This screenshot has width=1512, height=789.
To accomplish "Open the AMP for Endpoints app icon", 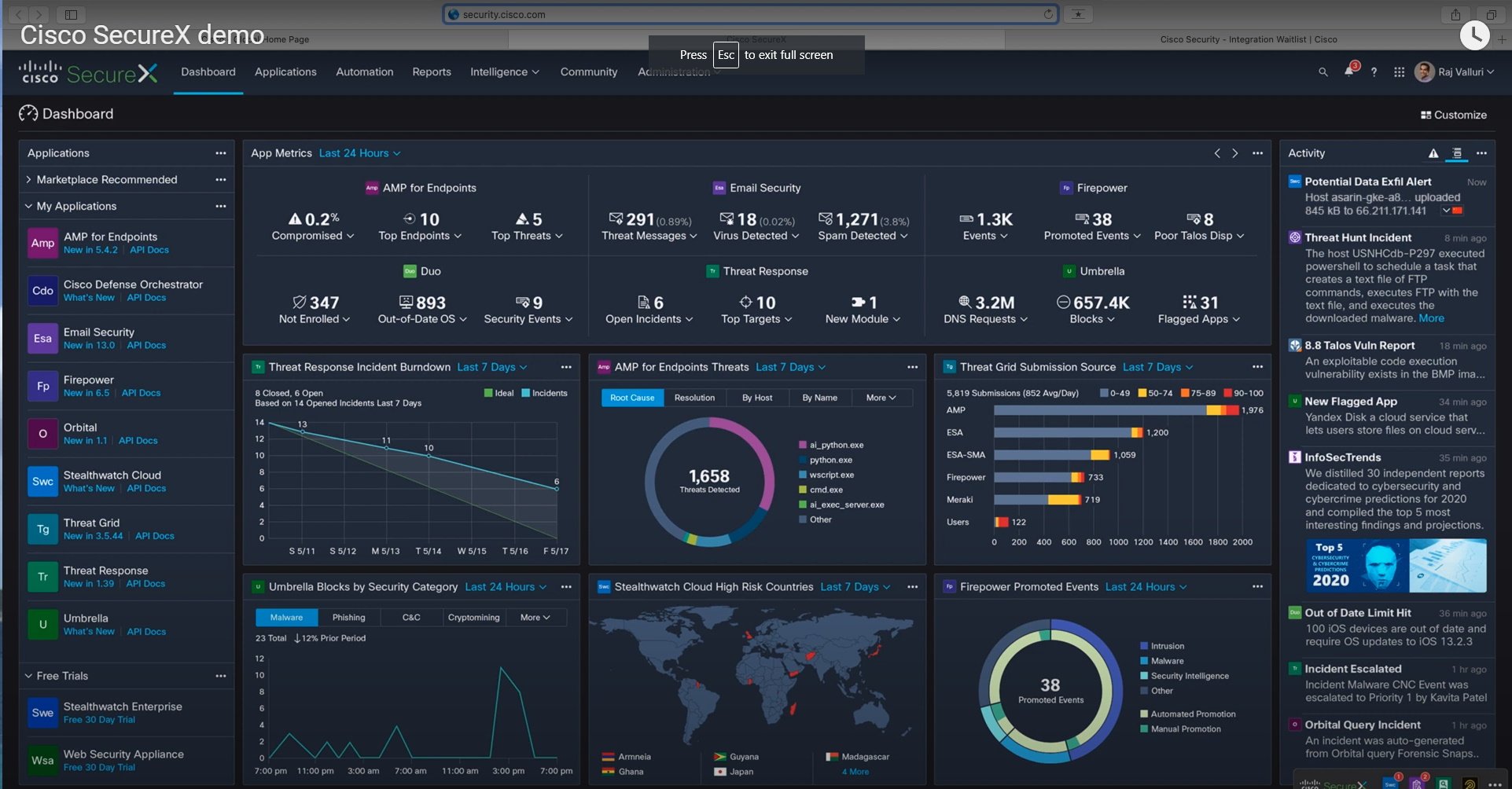I will point(42,243).
